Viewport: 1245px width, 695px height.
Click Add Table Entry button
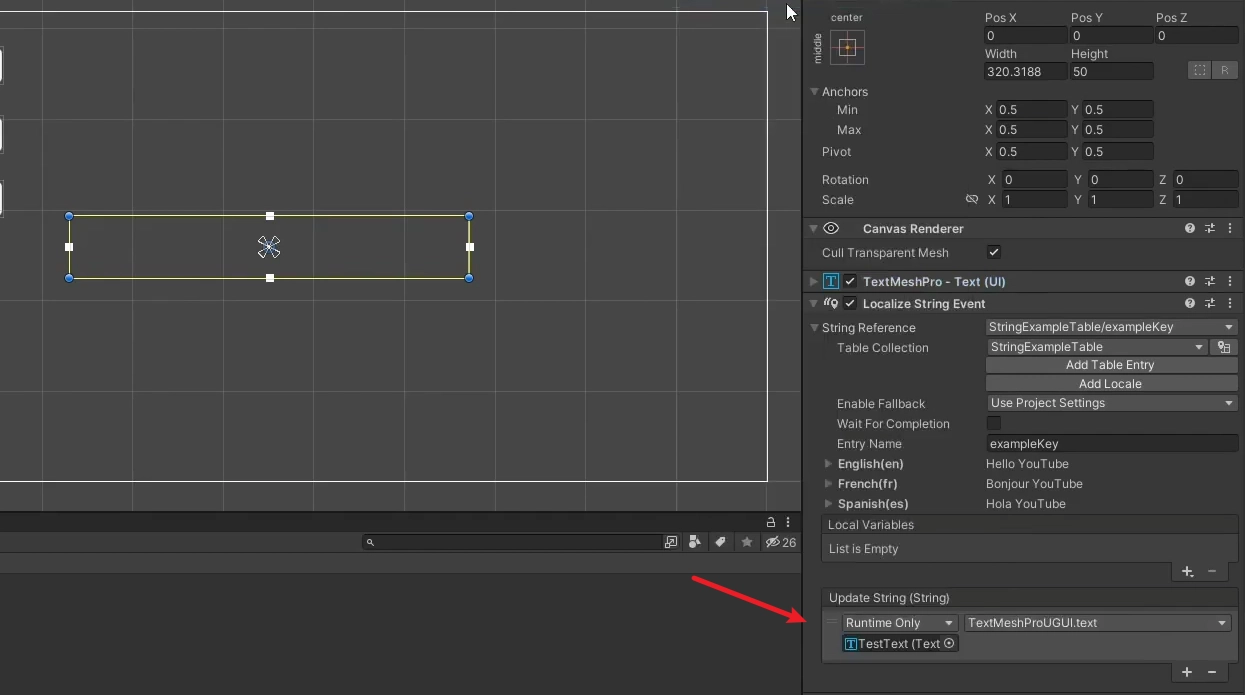(1112, 365)
